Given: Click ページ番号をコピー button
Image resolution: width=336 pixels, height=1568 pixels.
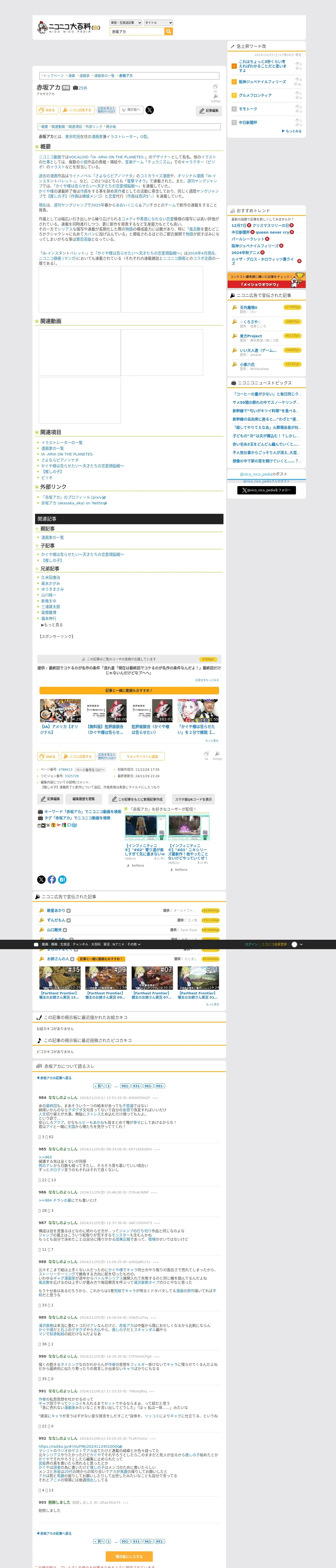Looking at the screenshot, I should 90,770.
